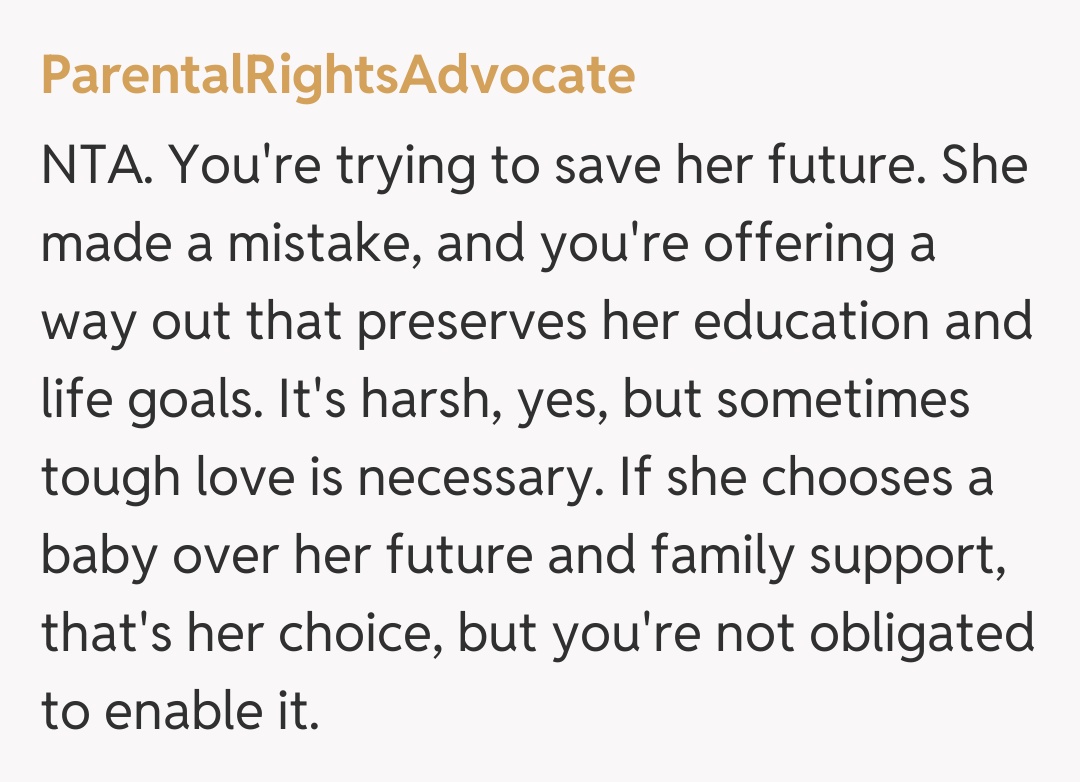The image size is (1080, 782).
Task: Click the 'NTA' verdict at comment start
Action: (95, 166)
